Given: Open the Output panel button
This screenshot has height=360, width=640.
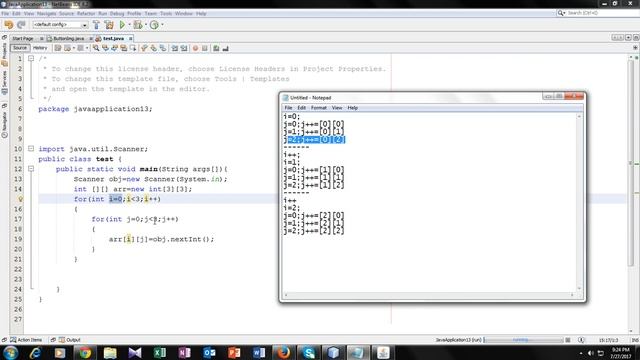Looking at the screenshot, I should click(70, 340).
